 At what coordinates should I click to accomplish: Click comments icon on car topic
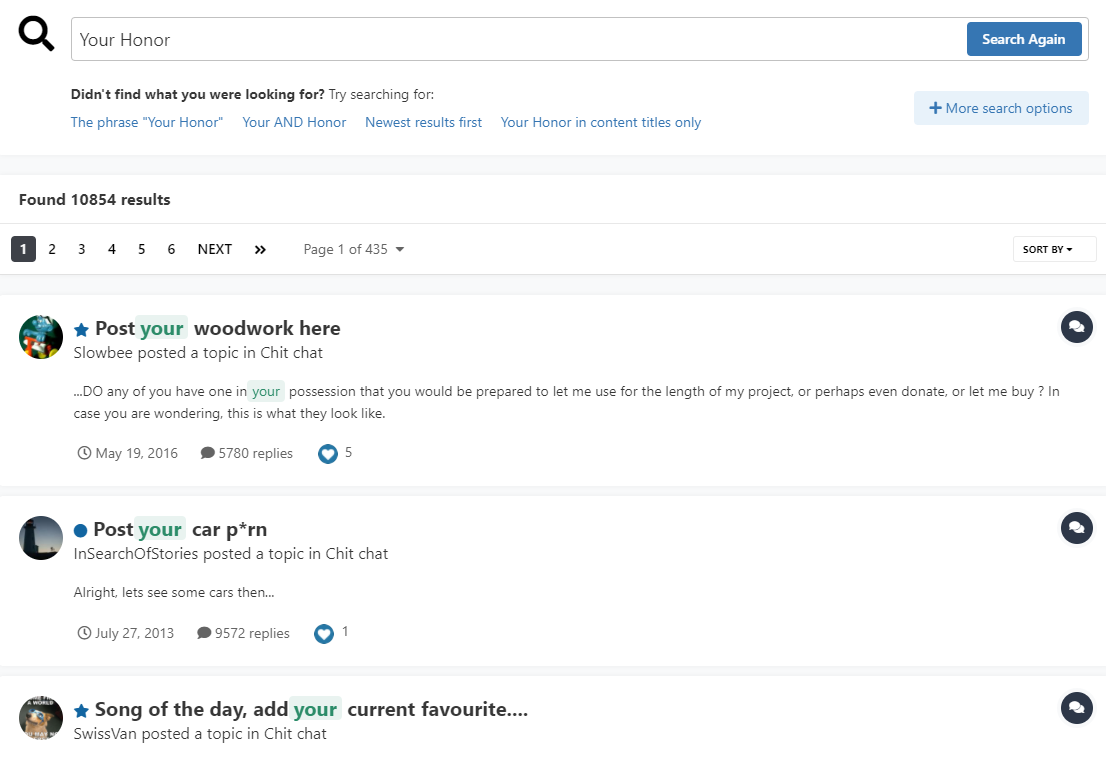coord(1076,527)
